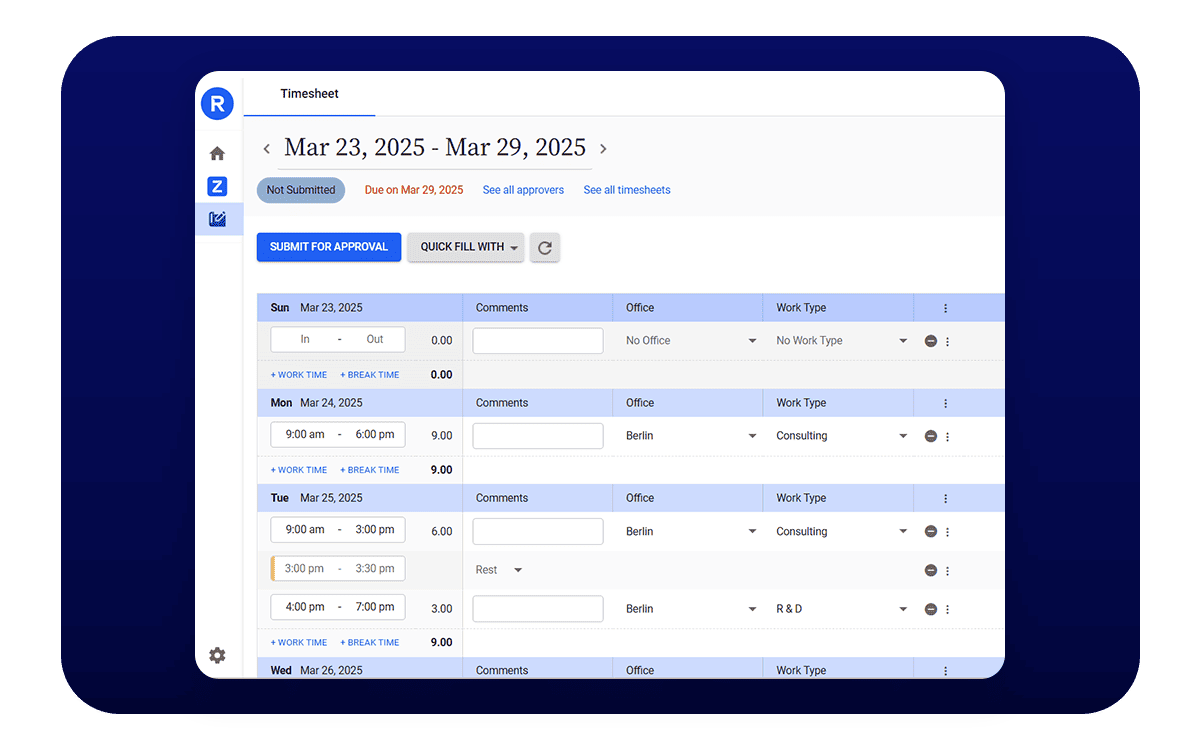The width and height of the screenshot is (1200, 750).
Task: Open Wed Mar 26 header options menu
Action: 946,671
